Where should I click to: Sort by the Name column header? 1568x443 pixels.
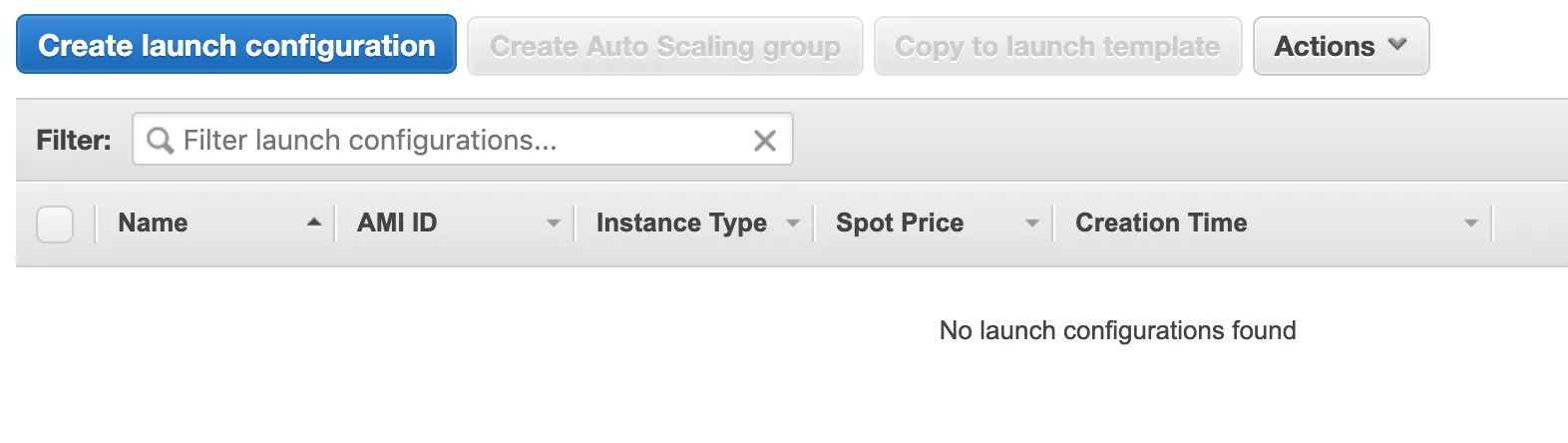(153, 223)
